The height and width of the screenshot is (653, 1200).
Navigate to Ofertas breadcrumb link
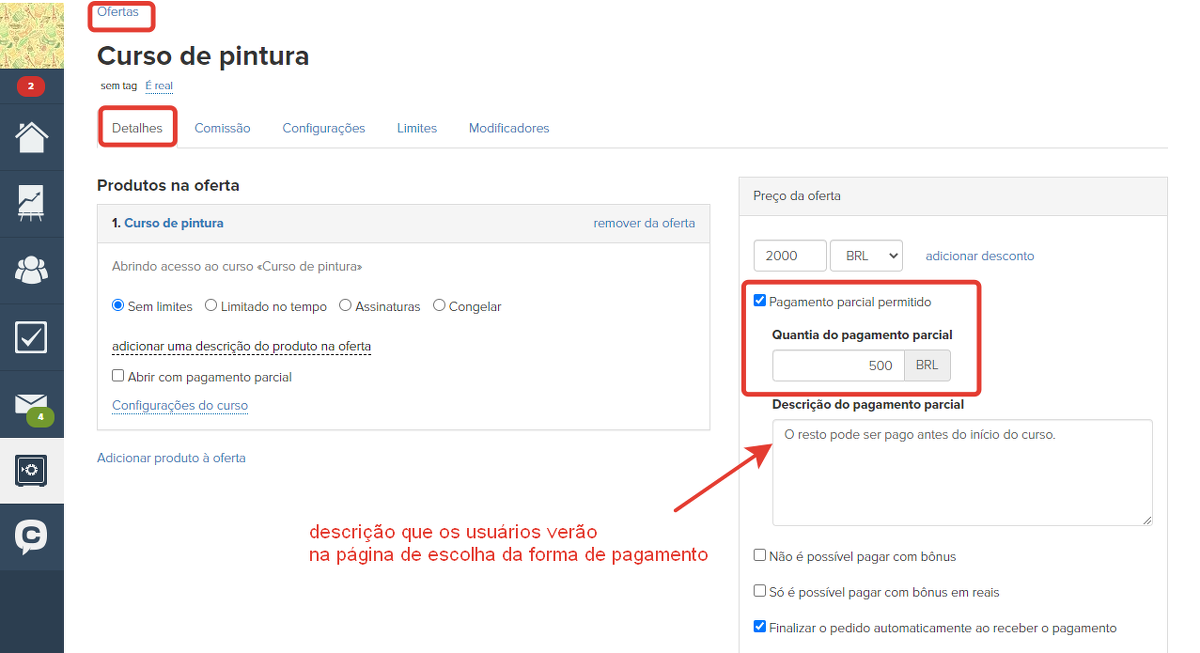[x=118, y=12]
